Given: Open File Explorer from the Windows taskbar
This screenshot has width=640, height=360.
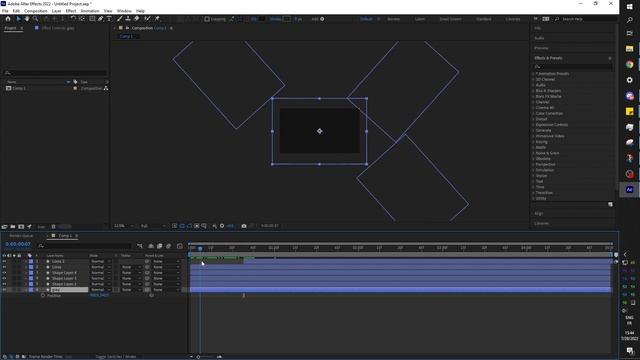Looking at the screenshot, I should point(629,49).
